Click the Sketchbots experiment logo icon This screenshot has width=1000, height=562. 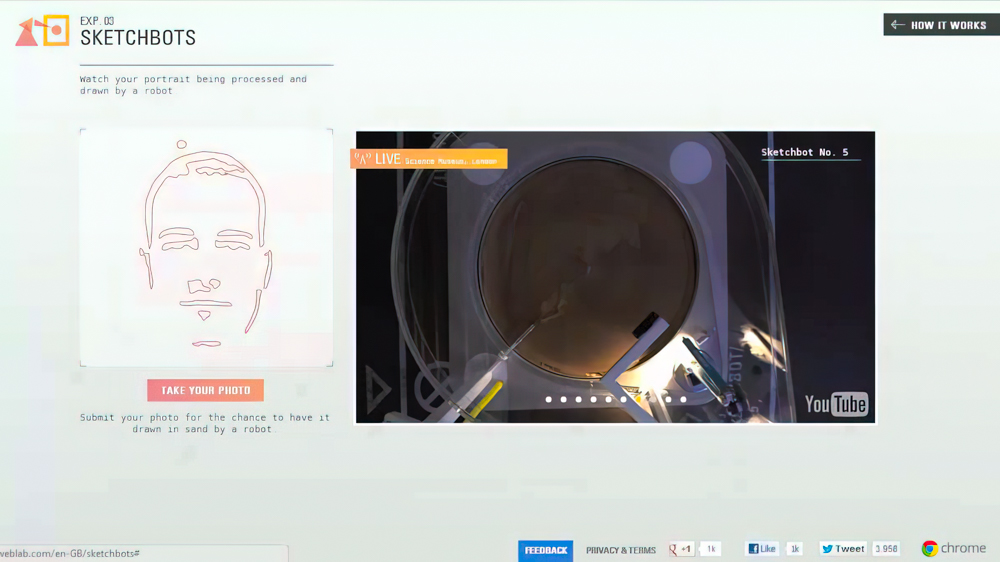click(x=42, y=31)
